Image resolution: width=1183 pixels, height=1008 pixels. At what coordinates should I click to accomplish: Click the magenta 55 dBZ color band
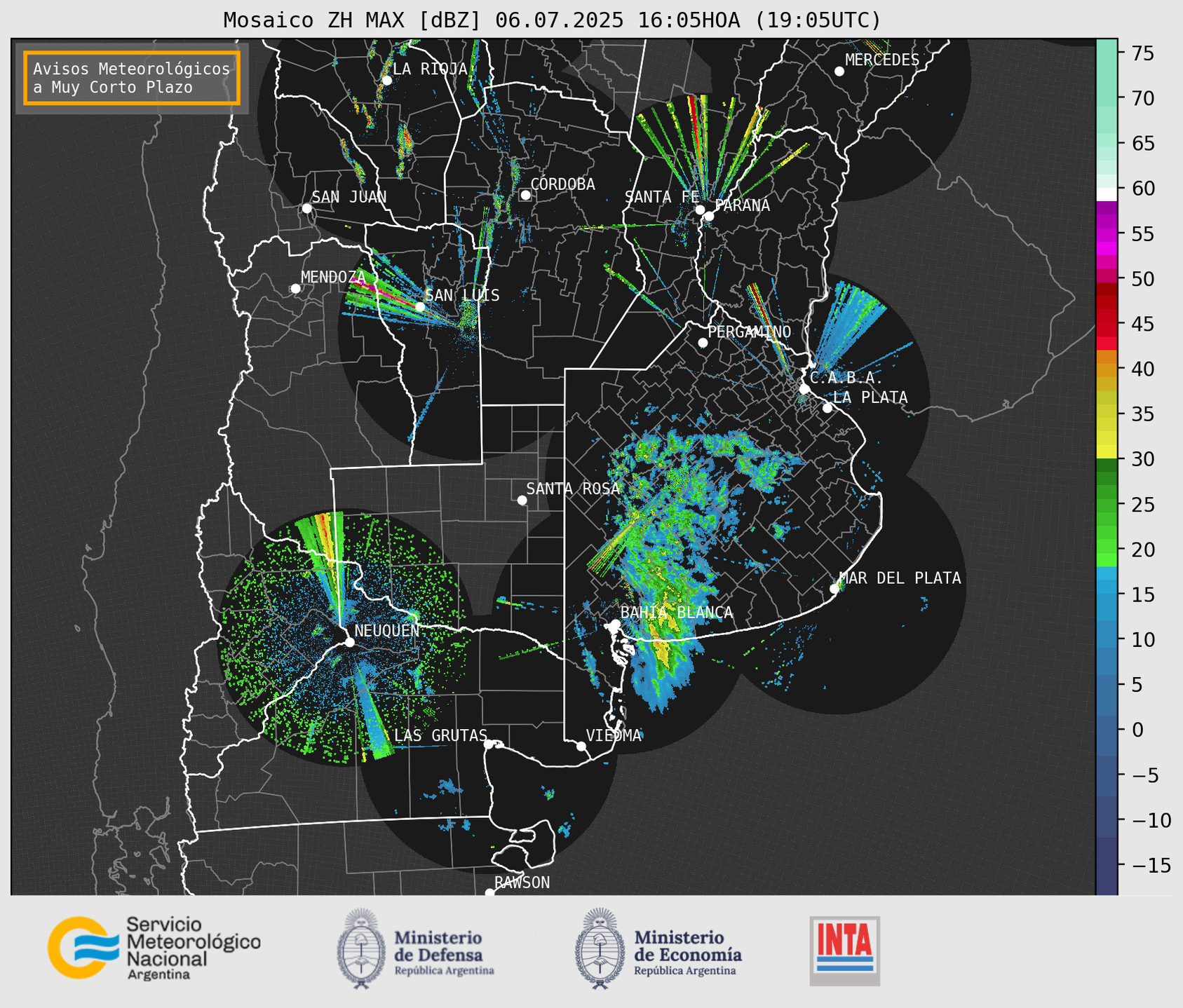click(1107, 235)
